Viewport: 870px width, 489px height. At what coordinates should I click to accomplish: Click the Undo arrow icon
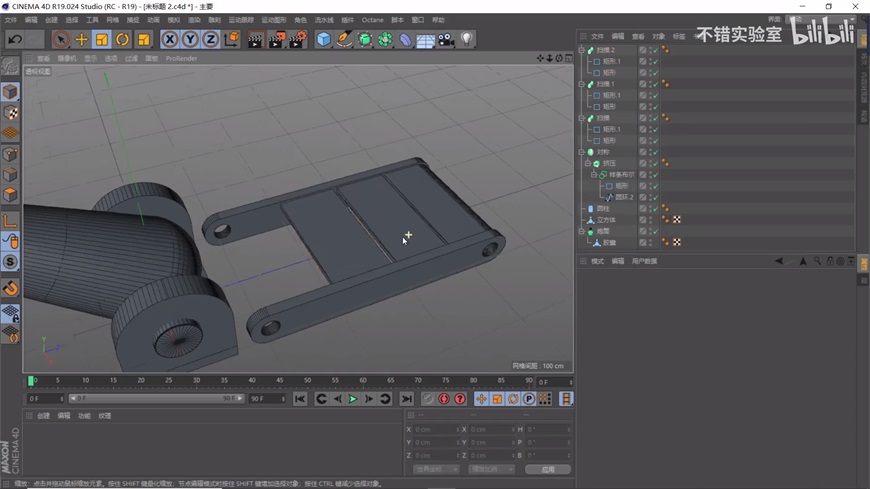pos(15,40)
